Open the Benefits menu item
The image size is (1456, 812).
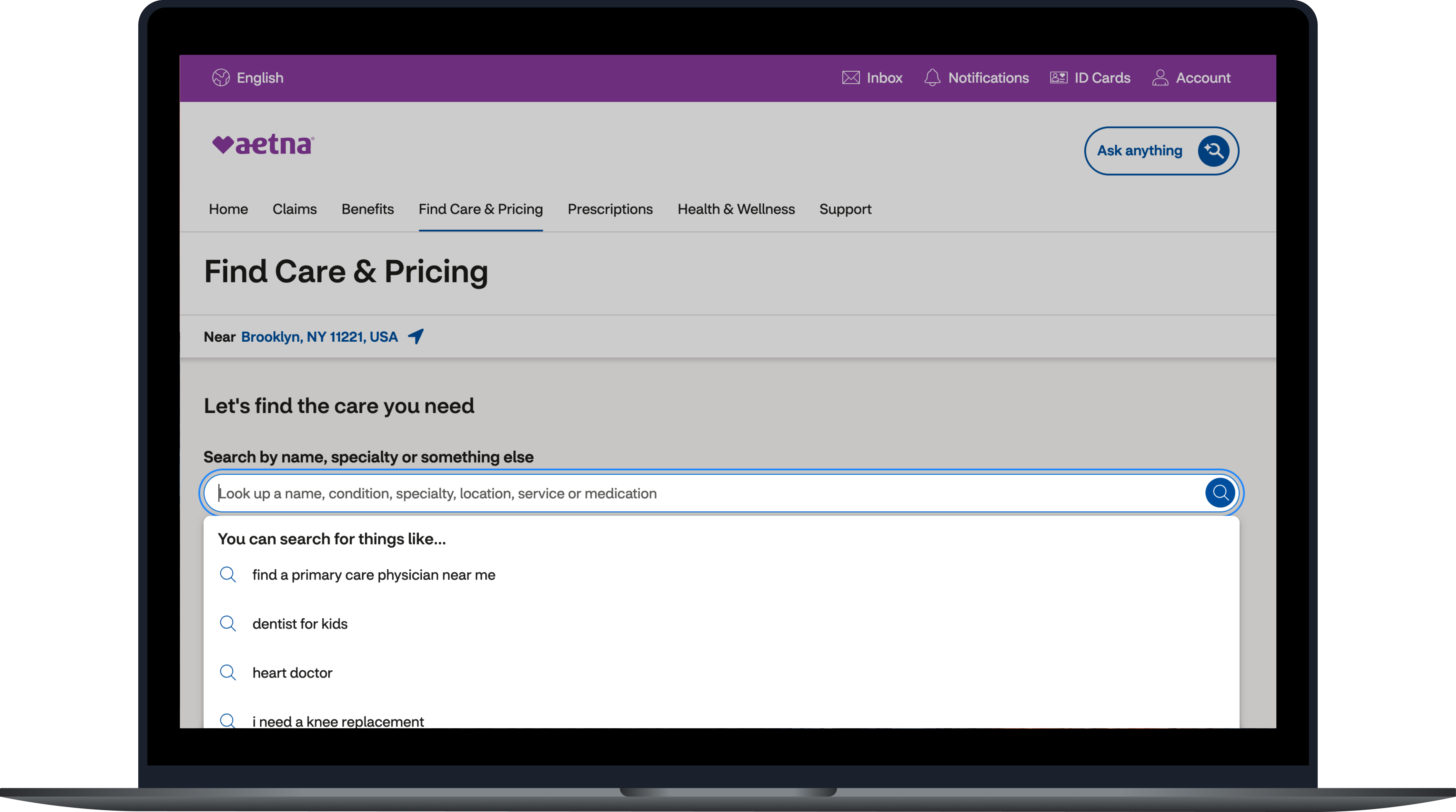coord(368,209)
